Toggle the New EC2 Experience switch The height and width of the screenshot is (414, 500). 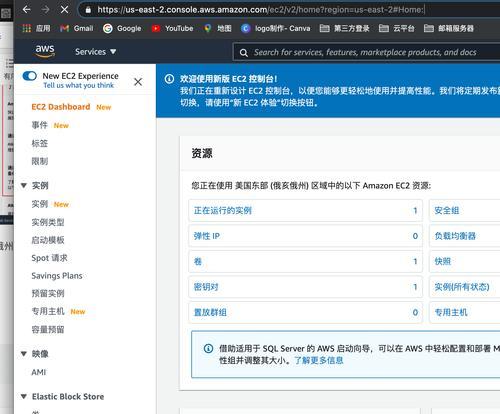[30, 76]
